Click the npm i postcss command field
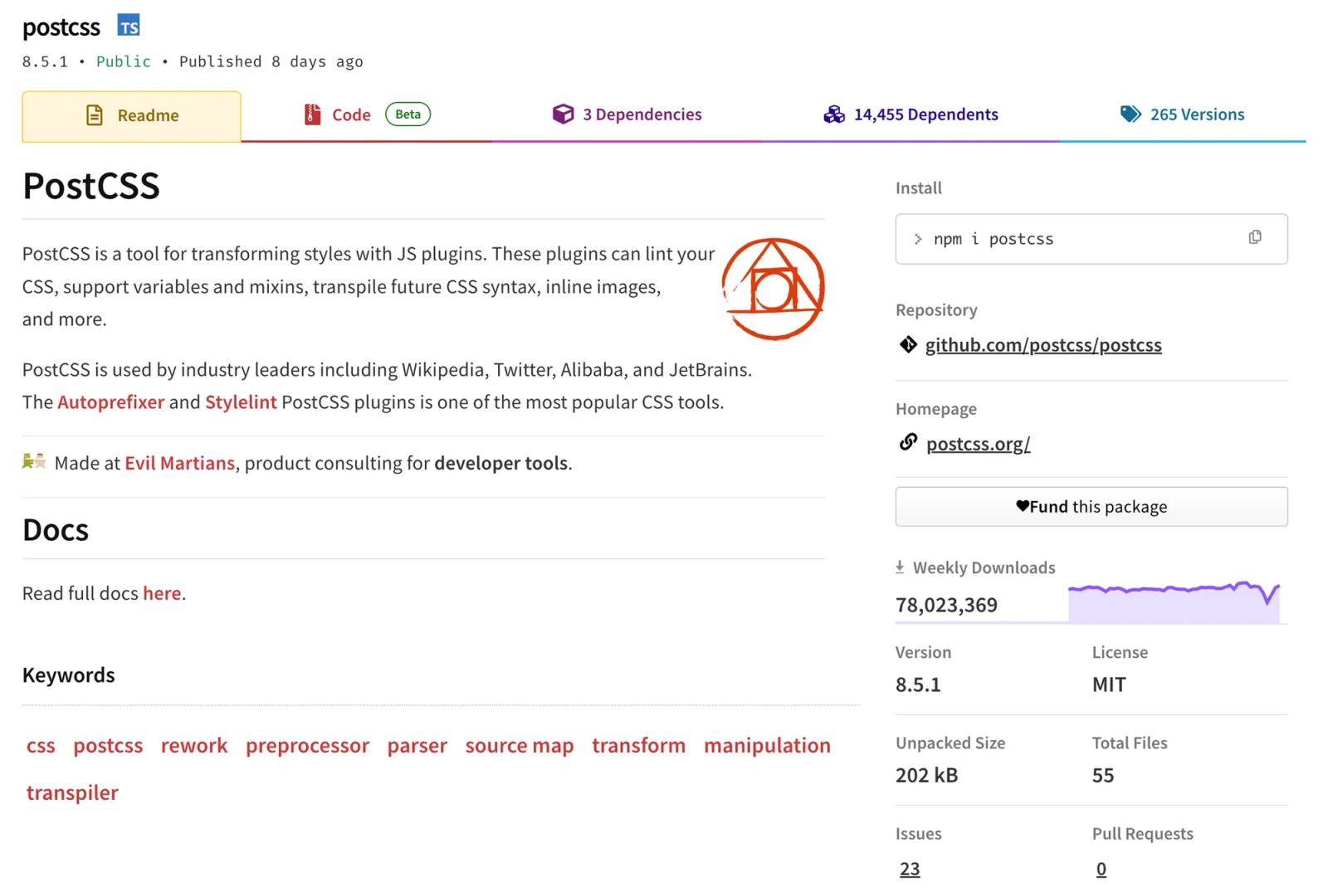Image resolution: width=1328 pixels, height=896 pixels. pos(1091,239)
